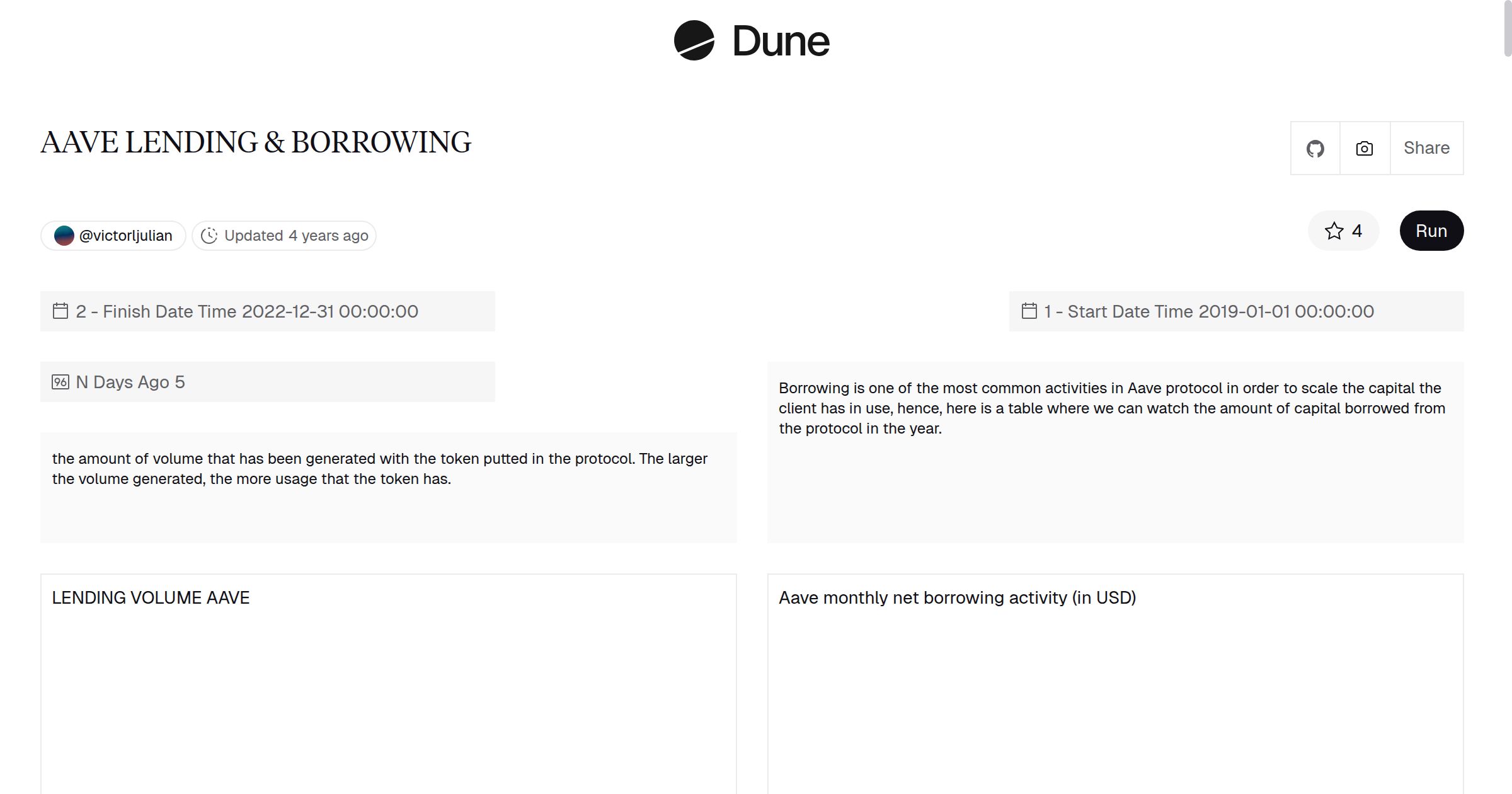Screen dimensions: 1512x794
Task: Click the calendar icon on Finish Date Time
Action: (60, 311)
